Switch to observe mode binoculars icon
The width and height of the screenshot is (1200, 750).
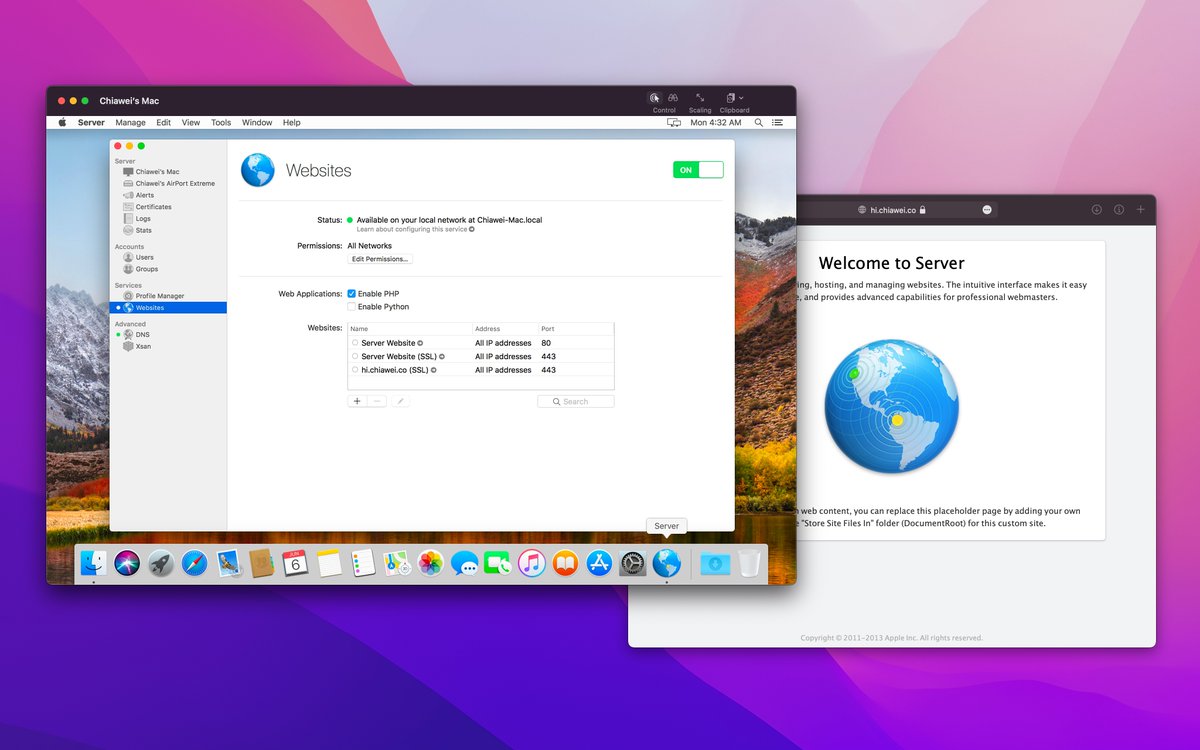click(673, 98)
